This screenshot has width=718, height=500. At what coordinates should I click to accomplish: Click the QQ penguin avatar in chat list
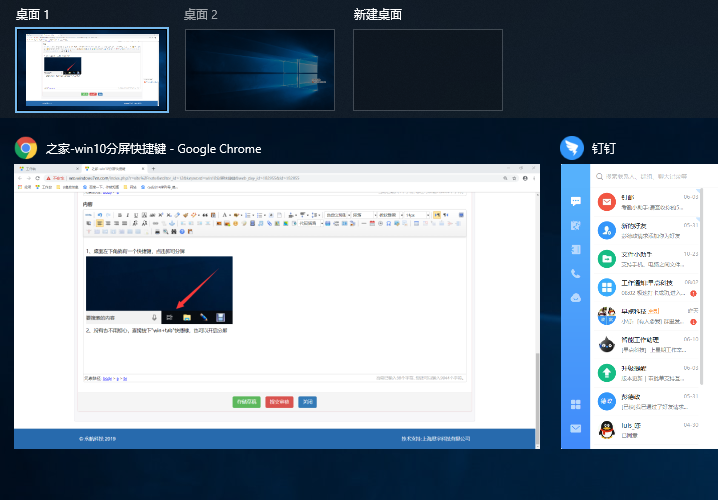point(606,430)
